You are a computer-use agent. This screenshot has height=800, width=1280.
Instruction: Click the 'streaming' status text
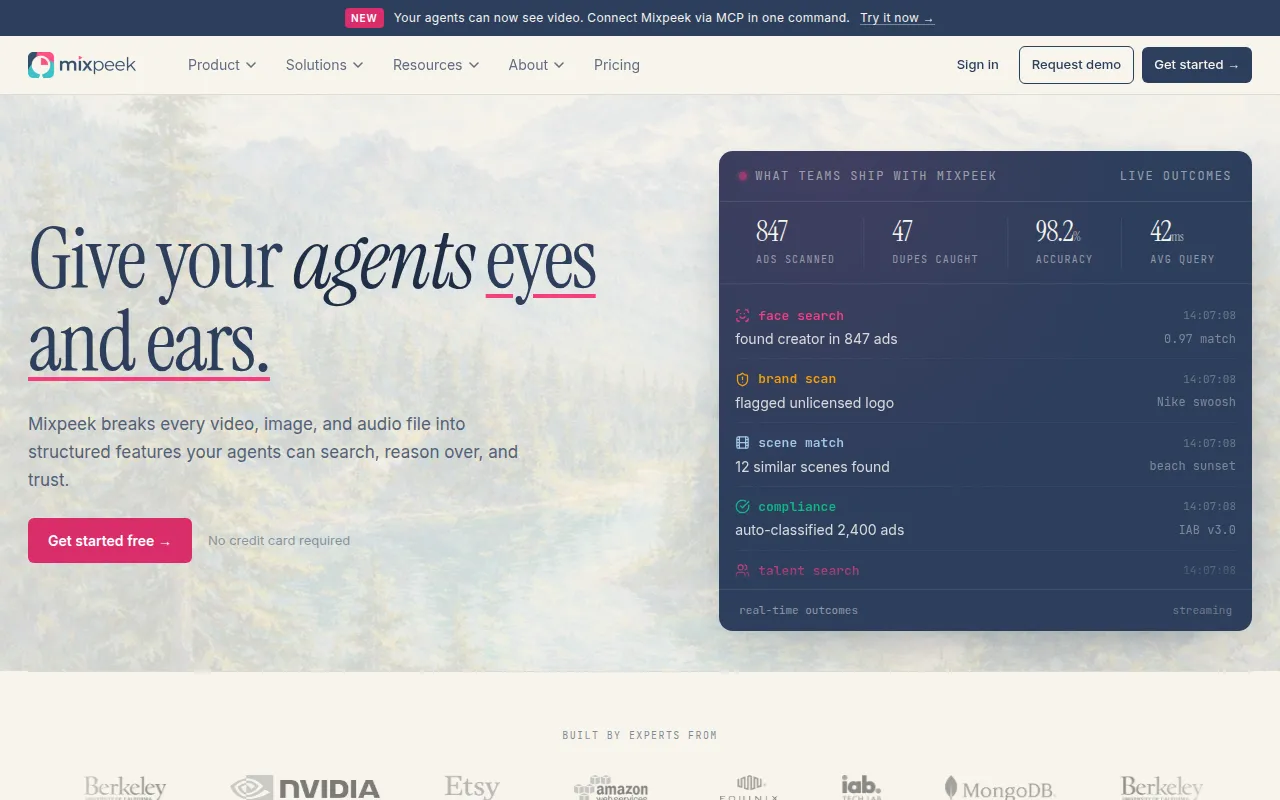coord(1202,610)
